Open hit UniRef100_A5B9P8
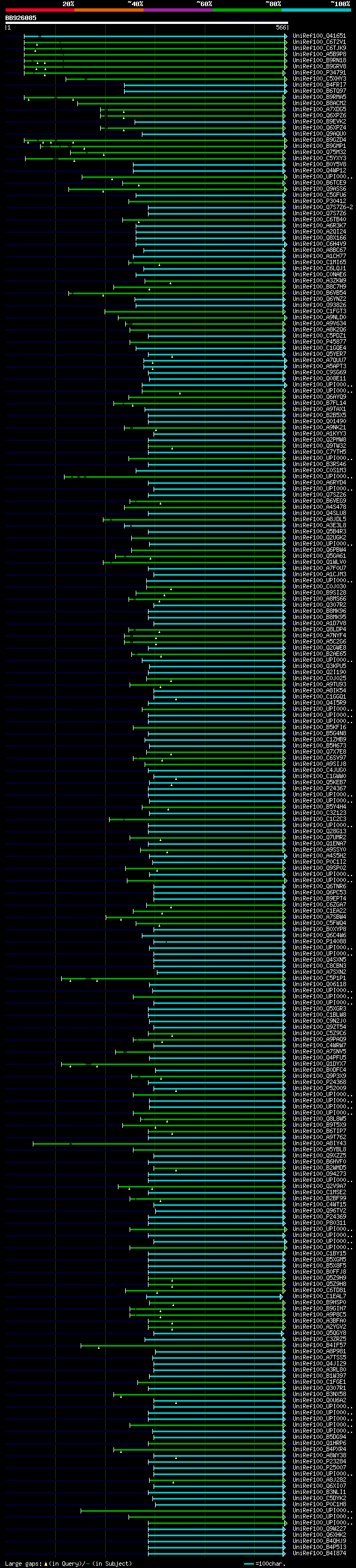 pyautogui.click(x=319, y=54)
